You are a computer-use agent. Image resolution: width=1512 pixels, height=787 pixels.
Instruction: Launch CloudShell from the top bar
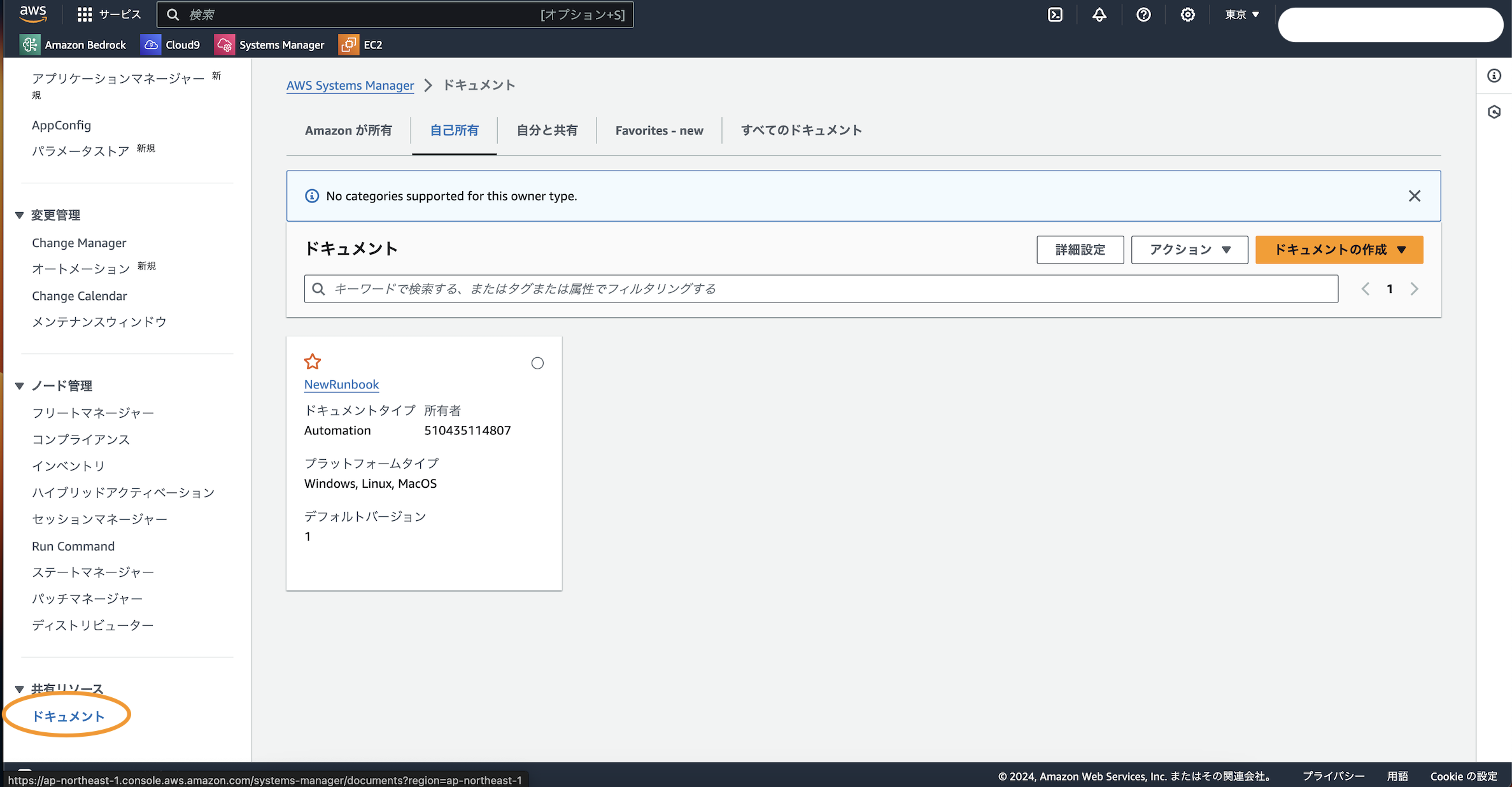point(1055,15)
